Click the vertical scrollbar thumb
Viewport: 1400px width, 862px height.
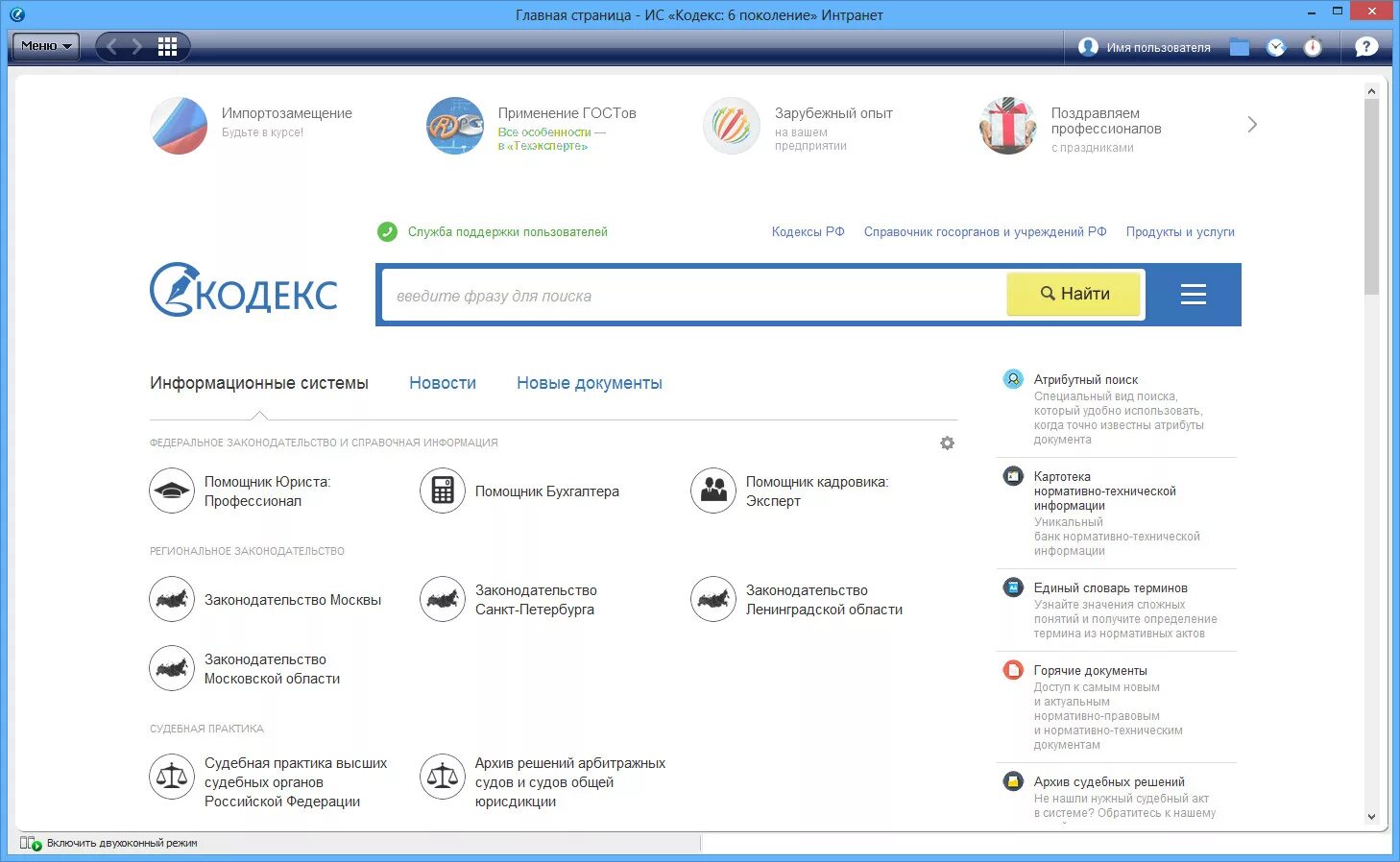tap(1371, 196)
